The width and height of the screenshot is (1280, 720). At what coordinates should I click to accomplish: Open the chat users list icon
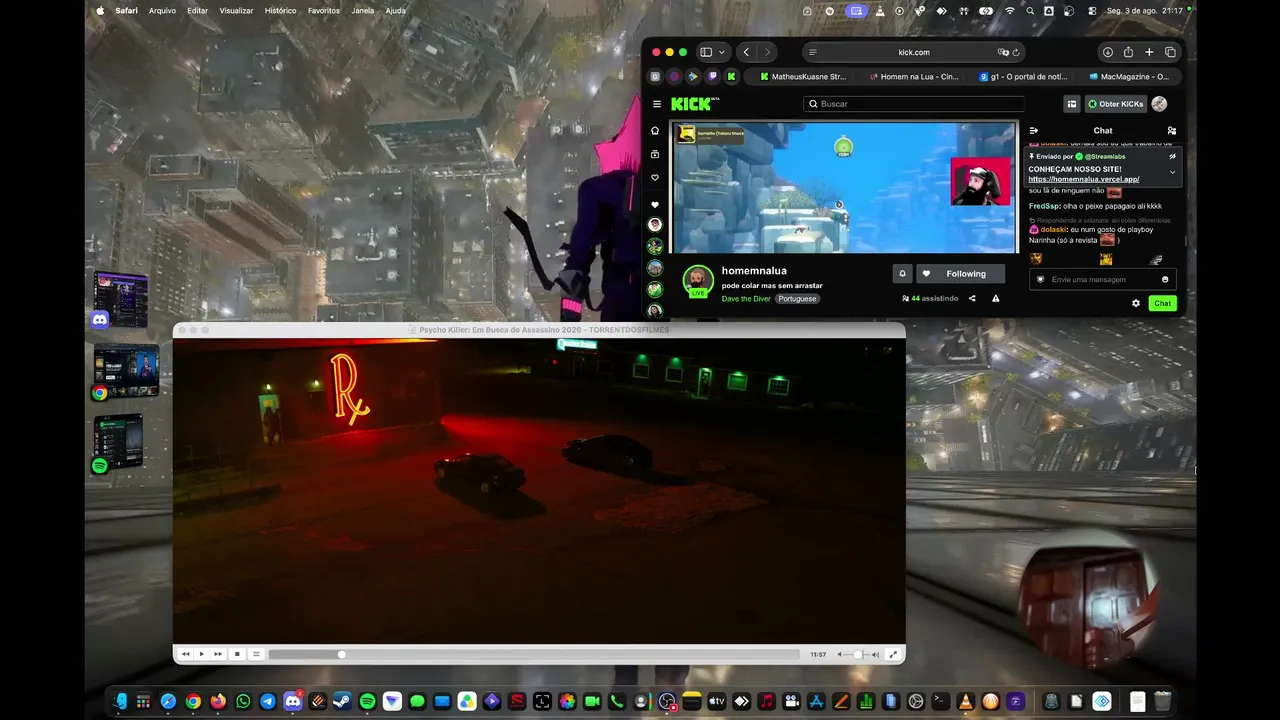pos(1172,130)
